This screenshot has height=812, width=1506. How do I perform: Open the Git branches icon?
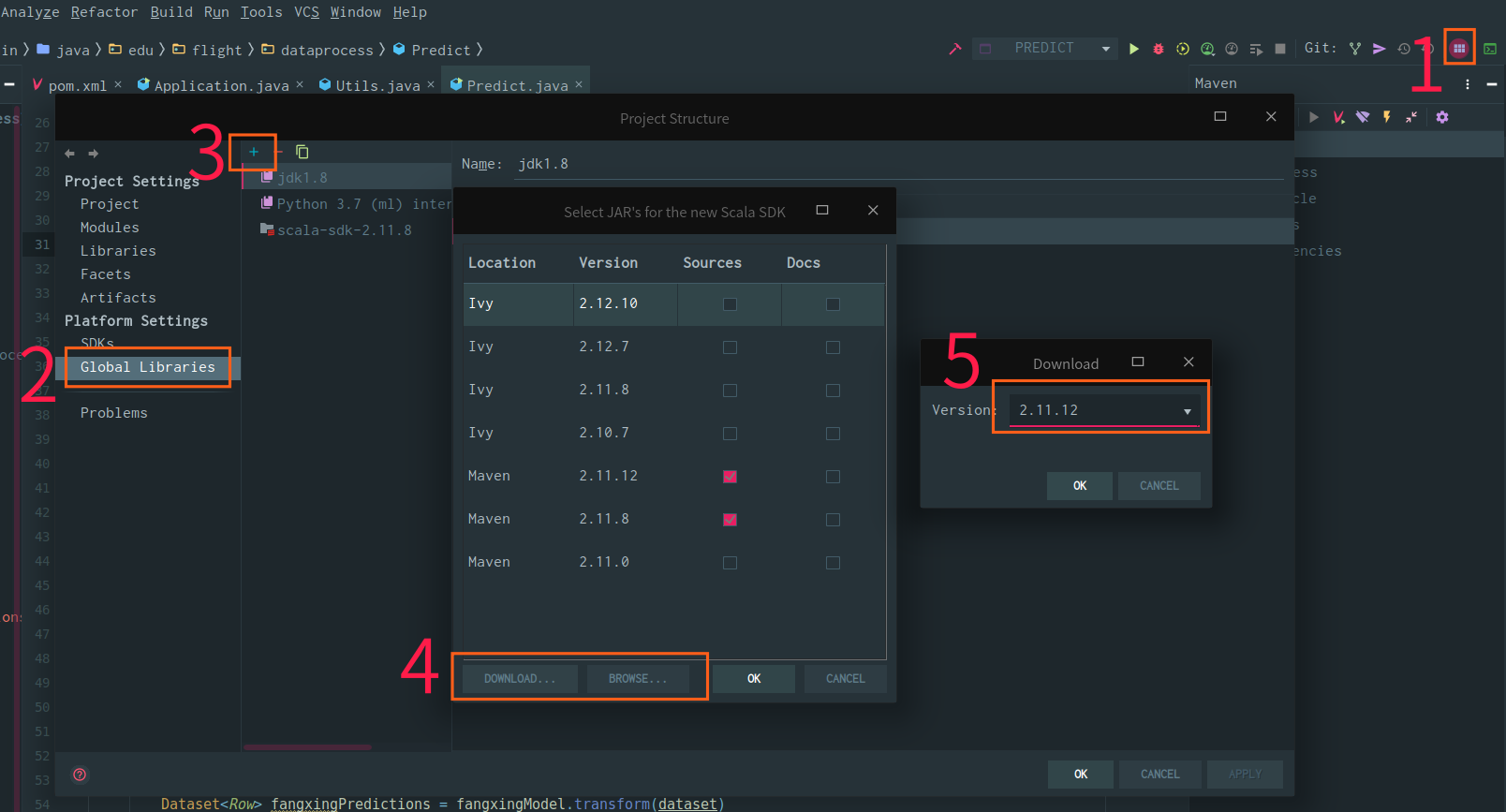point(1355,49)
